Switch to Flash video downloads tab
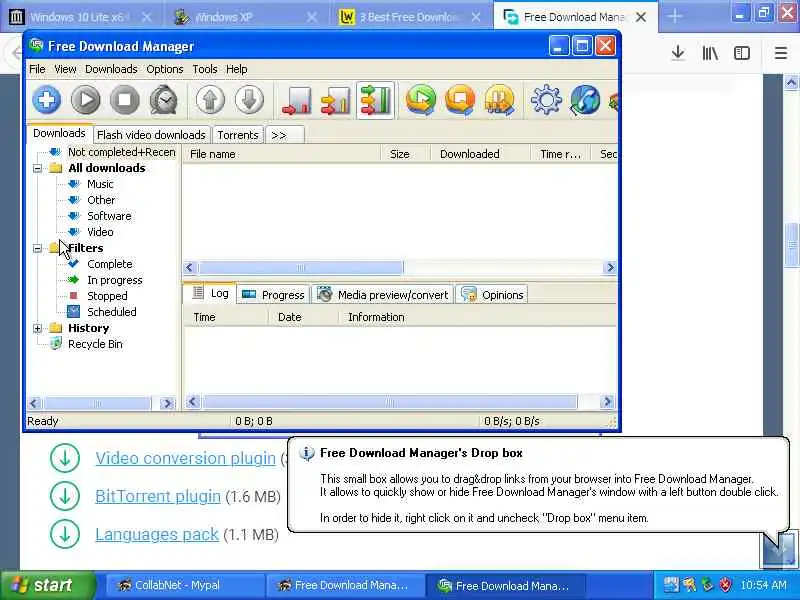 coord(151,135)
